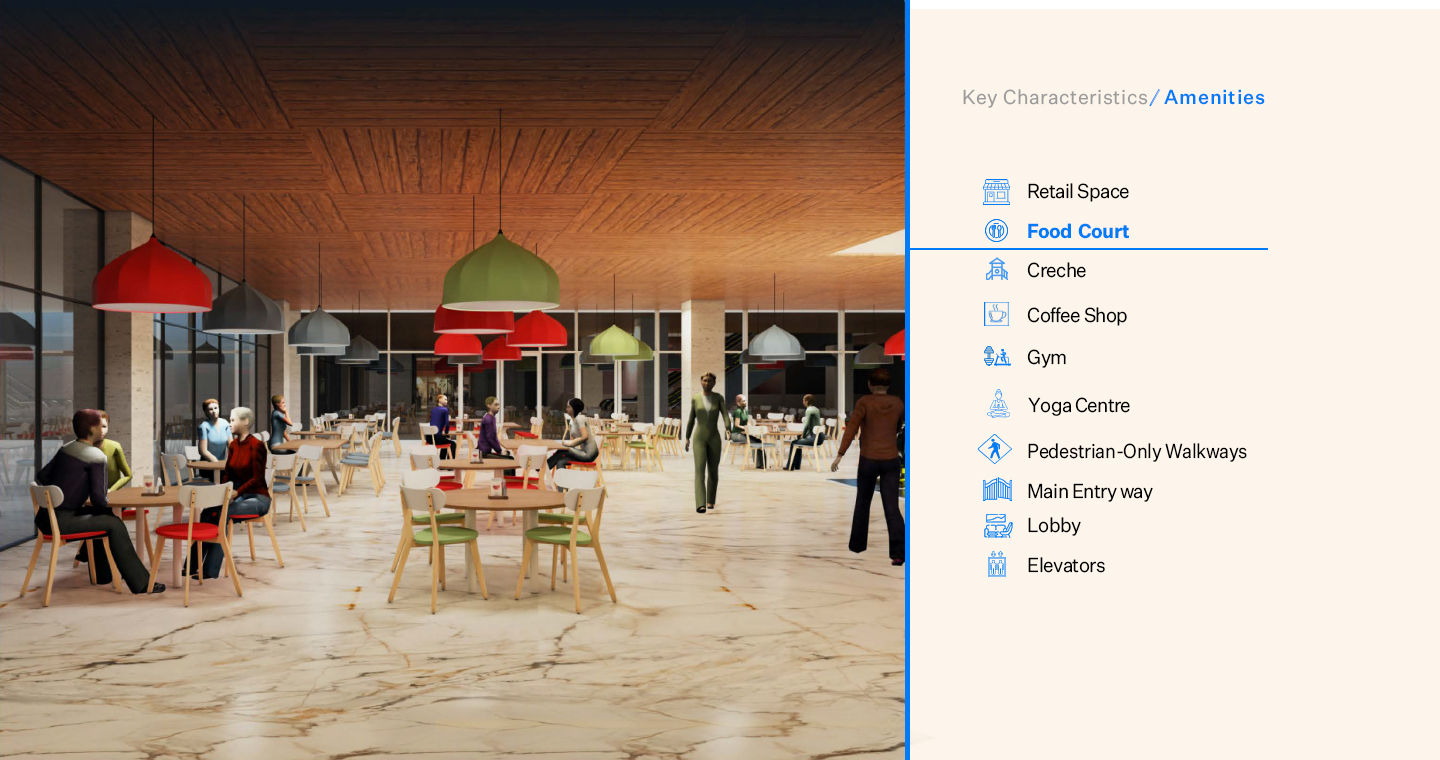Image resolution: width=1440 pixels, height=760 pixels.
Task: Show the Coffee Shop amenity
Action: 1077,315
